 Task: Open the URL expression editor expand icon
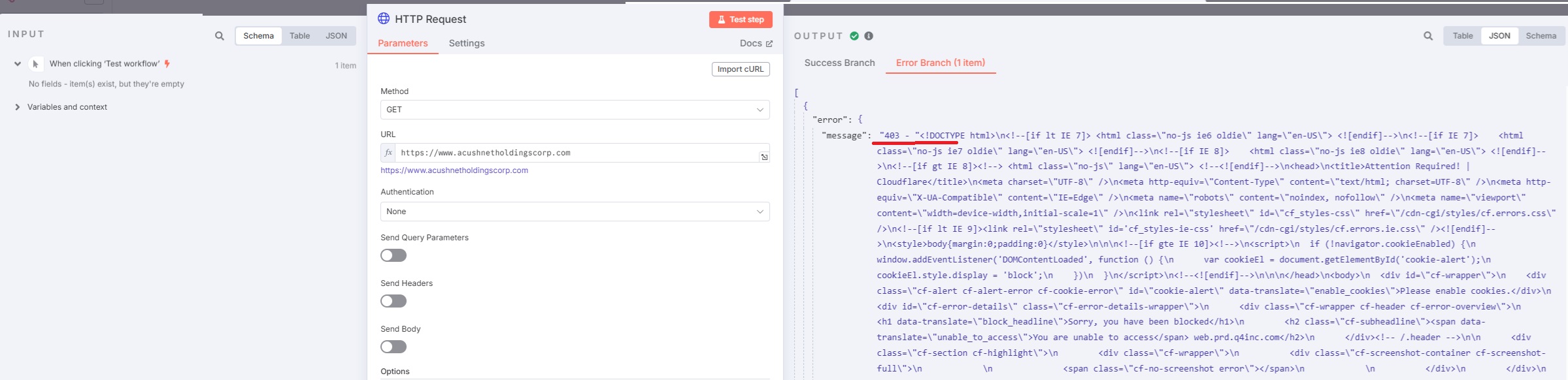pyautogui.click(x=764, y=157)
